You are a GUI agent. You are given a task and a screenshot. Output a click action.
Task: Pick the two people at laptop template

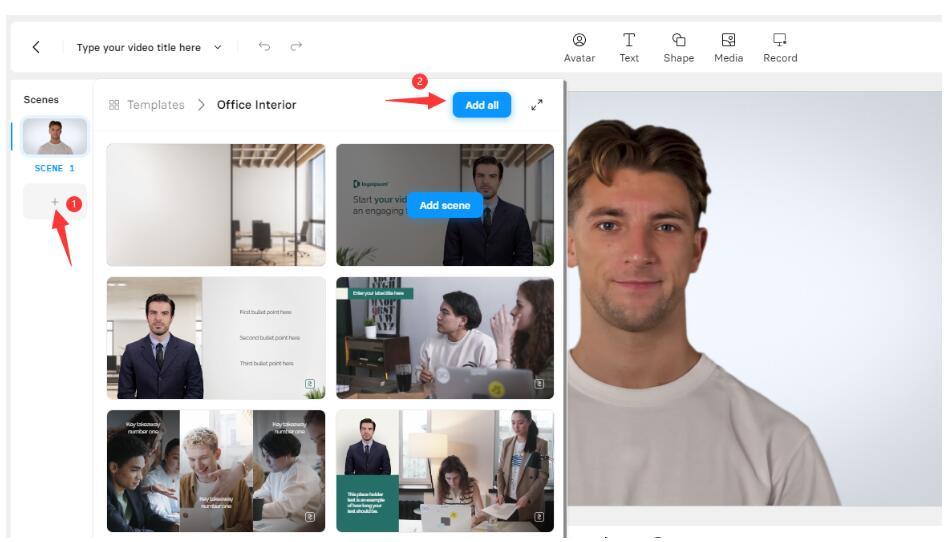[x=445, y=338]
